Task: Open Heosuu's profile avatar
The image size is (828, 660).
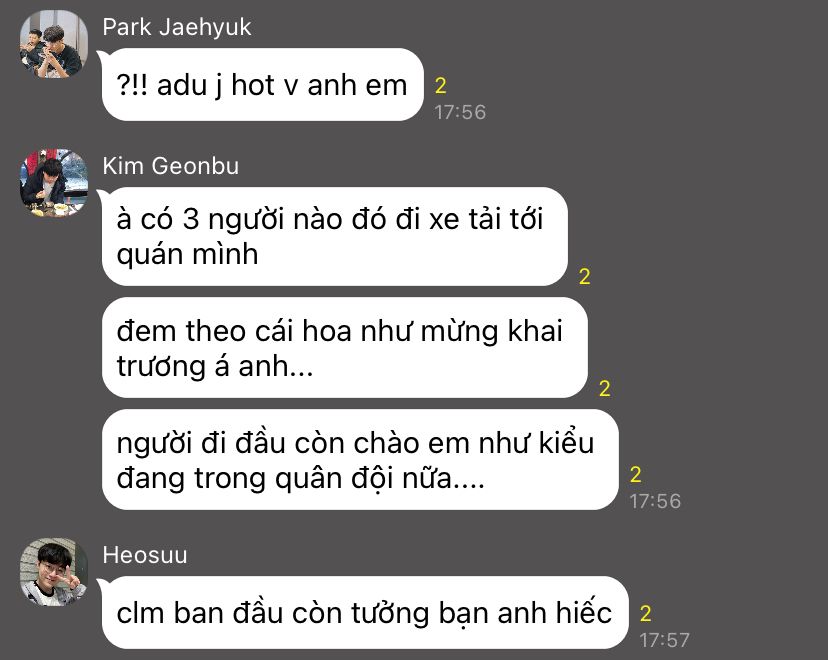Action: click(x=54, y=572)
